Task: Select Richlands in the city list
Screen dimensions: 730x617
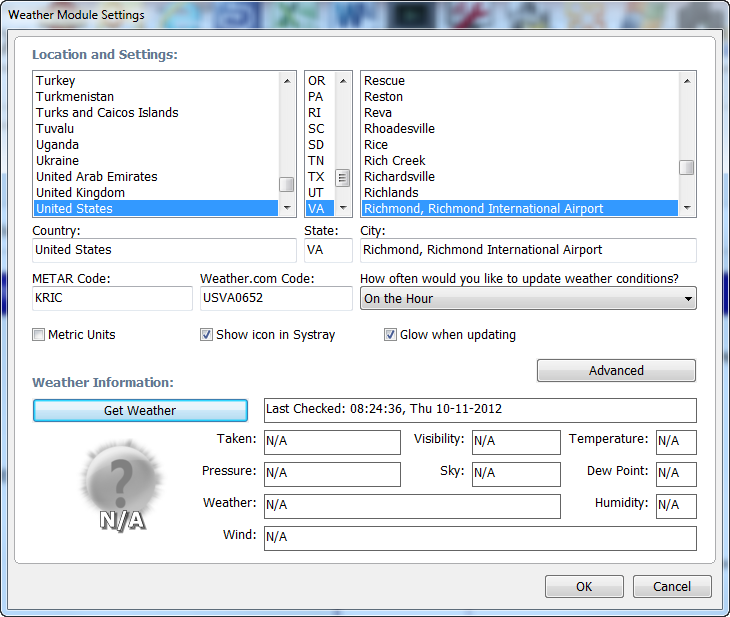Action: (391, 192)
